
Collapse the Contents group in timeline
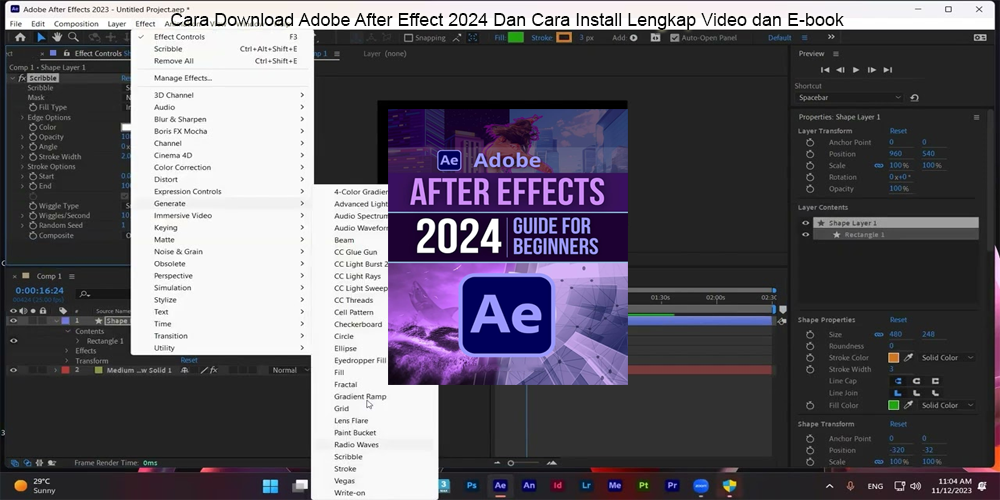pos(68,331)
